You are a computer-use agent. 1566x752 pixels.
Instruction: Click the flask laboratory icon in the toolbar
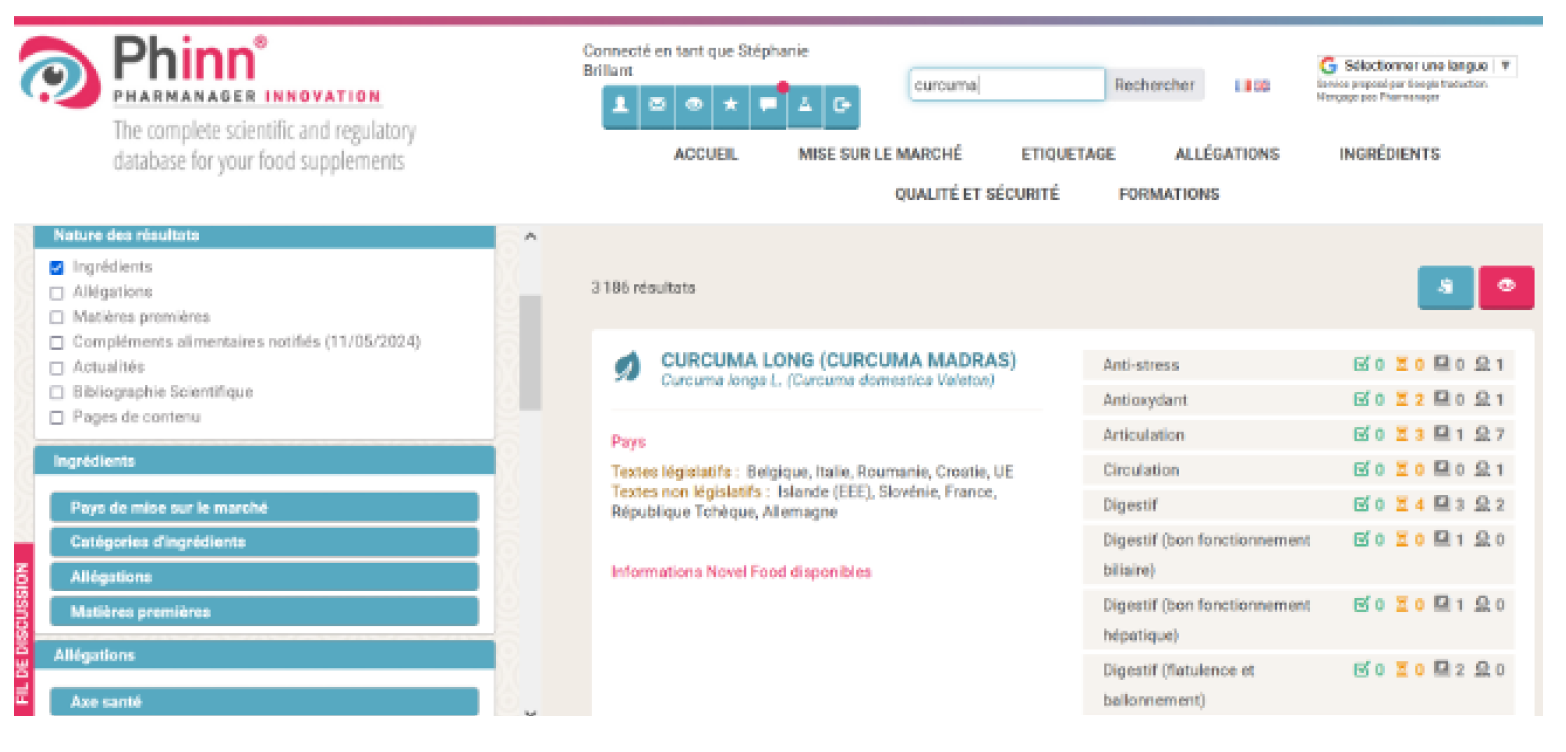[805, 106]
